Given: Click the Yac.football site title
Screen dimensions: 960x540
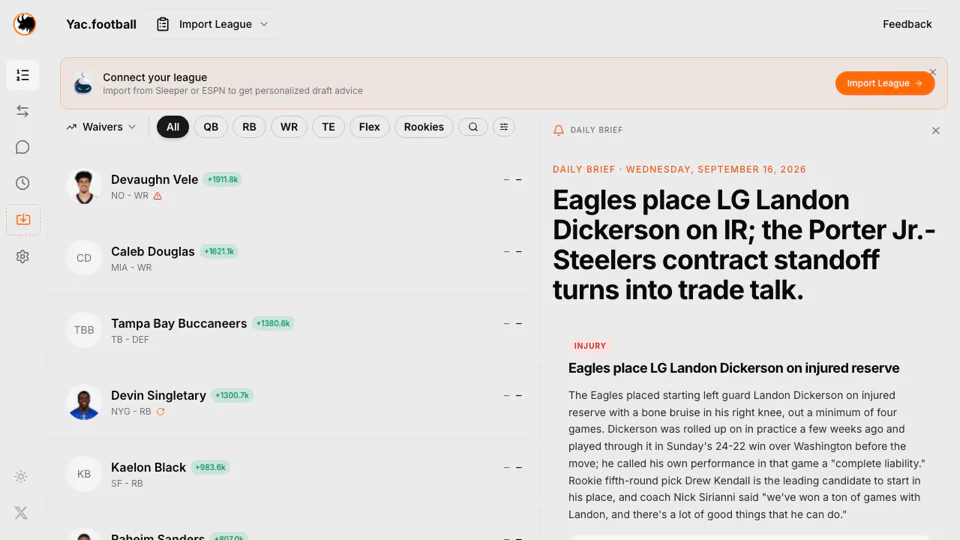Looking at the screenshot, I should click(101, 24).
